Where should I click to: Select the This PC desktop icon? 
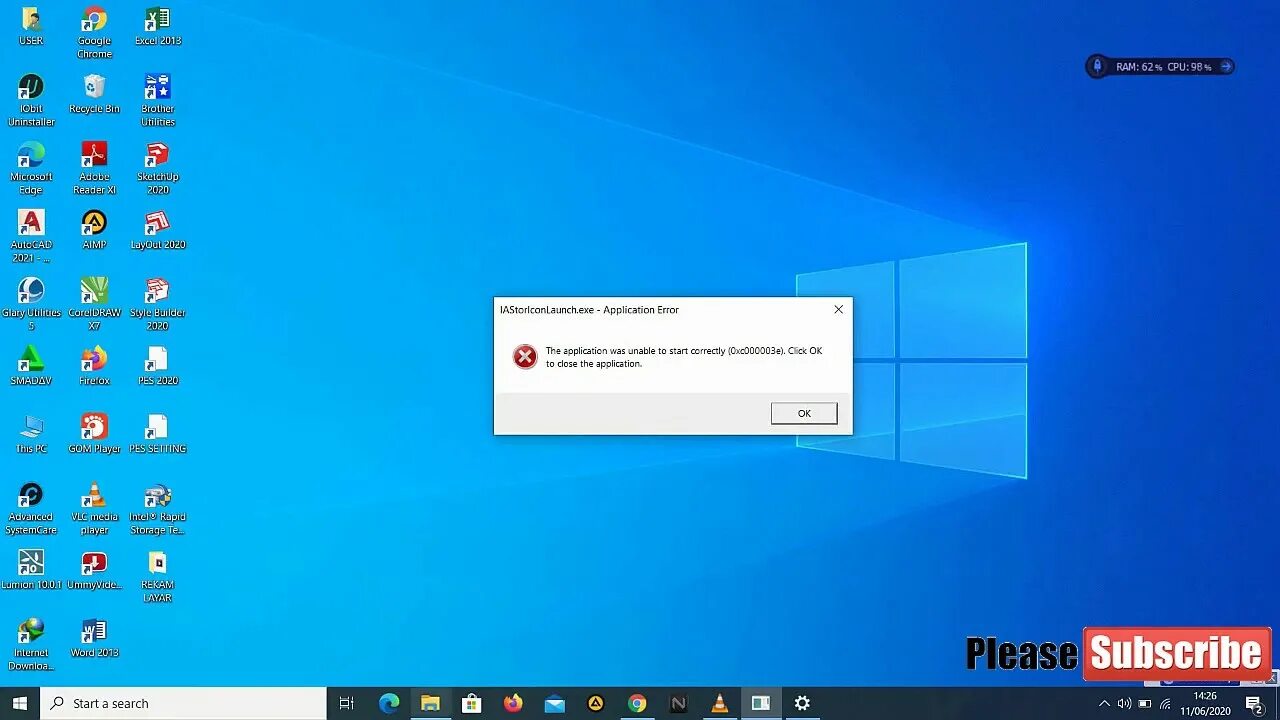pos(31,435)
